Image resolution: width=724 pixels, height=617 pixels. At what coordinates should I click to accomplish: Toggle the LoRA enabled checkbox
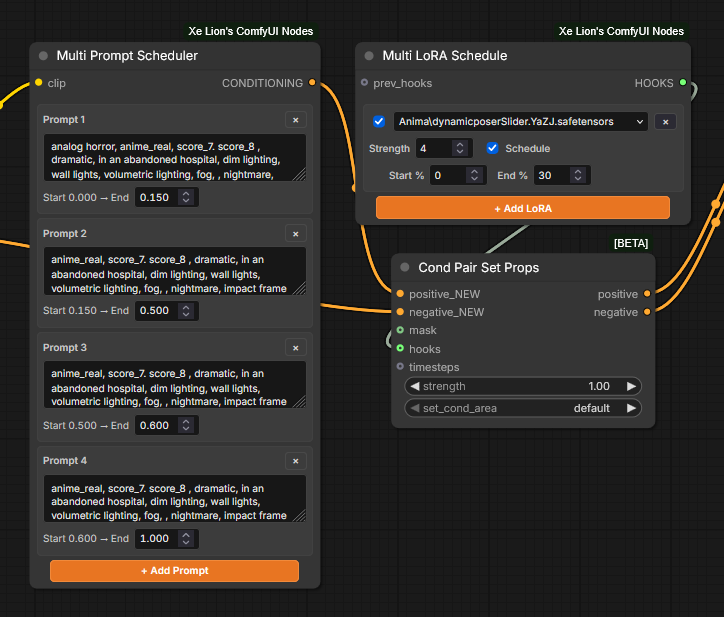click(379, 121)
